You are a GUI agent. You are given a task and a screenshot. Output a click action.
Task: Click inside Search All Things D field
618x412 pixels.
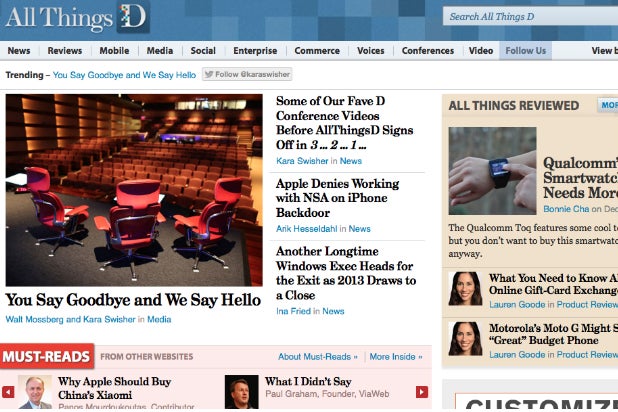(530, 17)
